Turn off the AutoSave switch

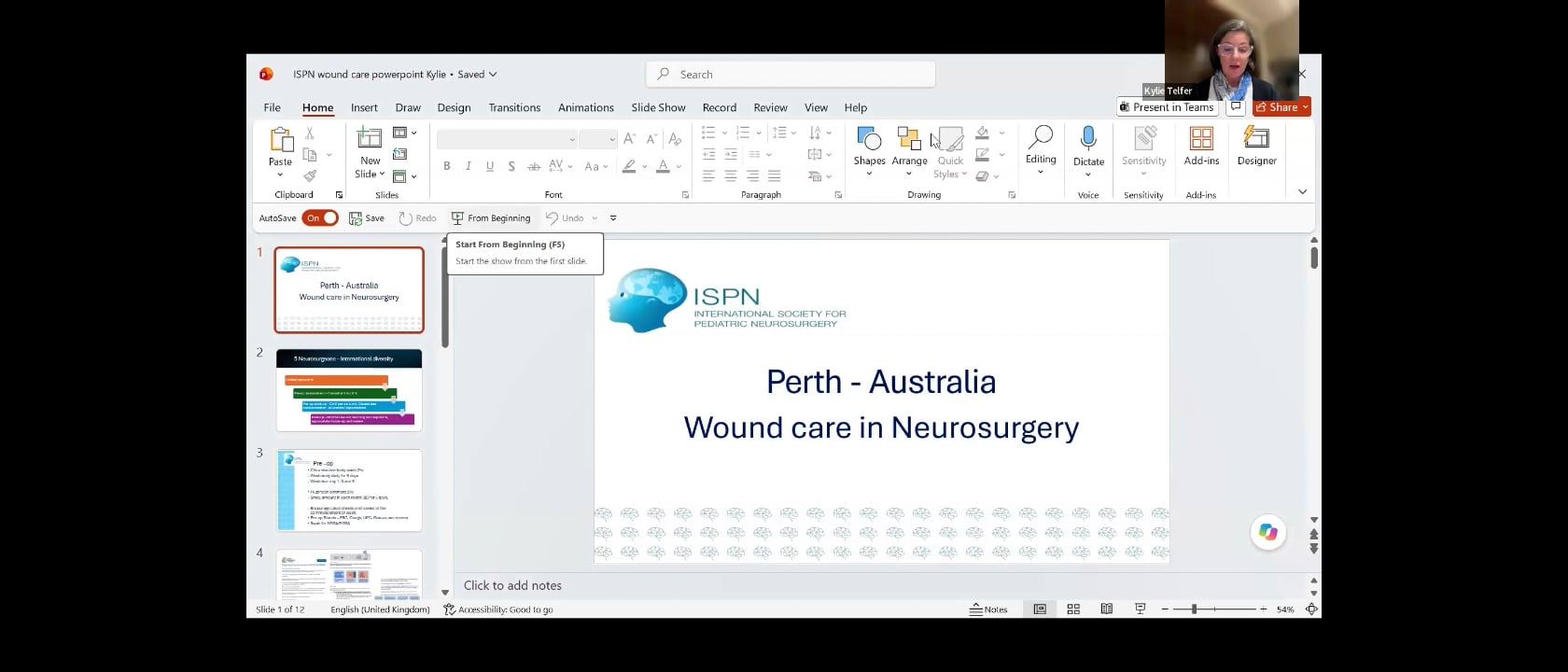320,218
